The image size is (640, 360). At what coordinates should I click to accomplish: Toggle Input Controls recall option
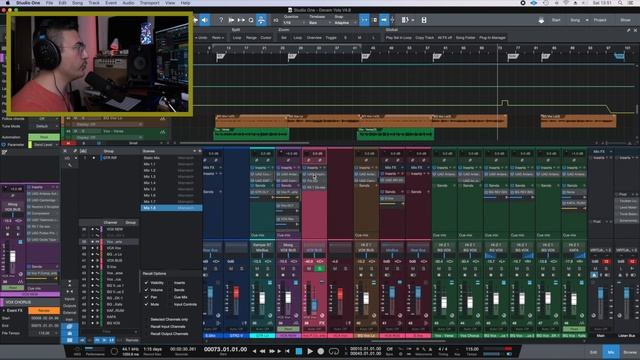point(185,304)
